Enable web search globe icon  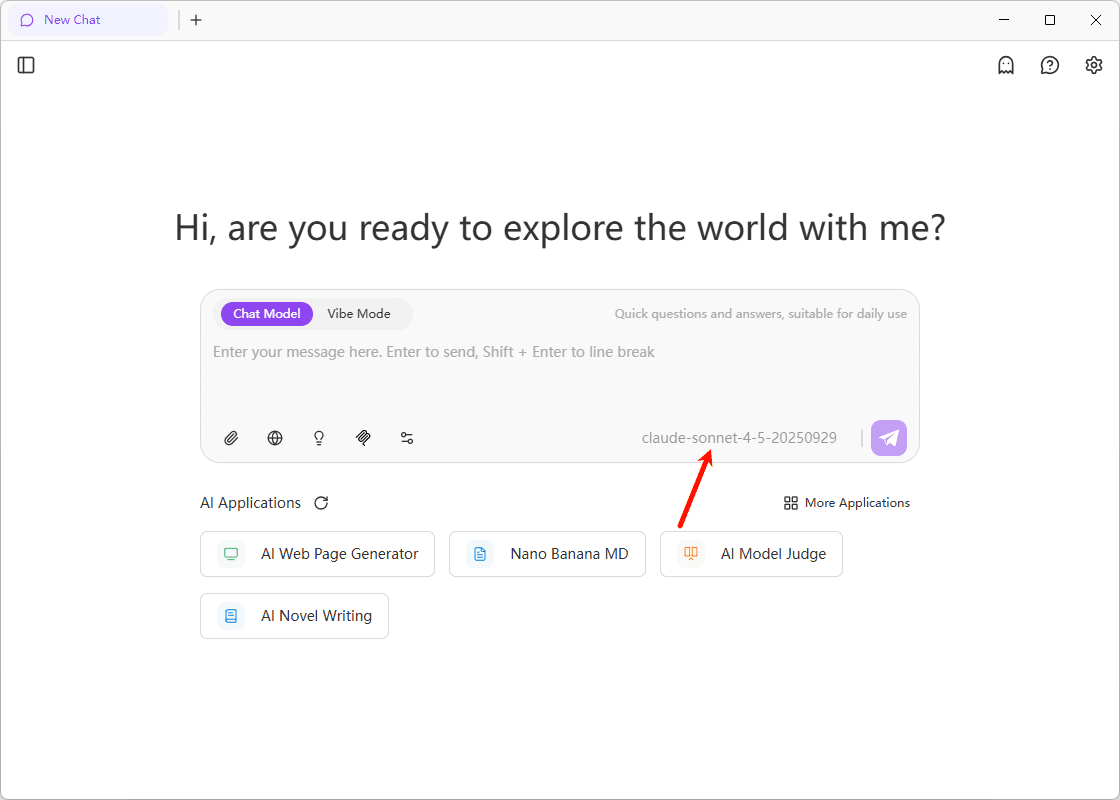click(x=275, y=438)
